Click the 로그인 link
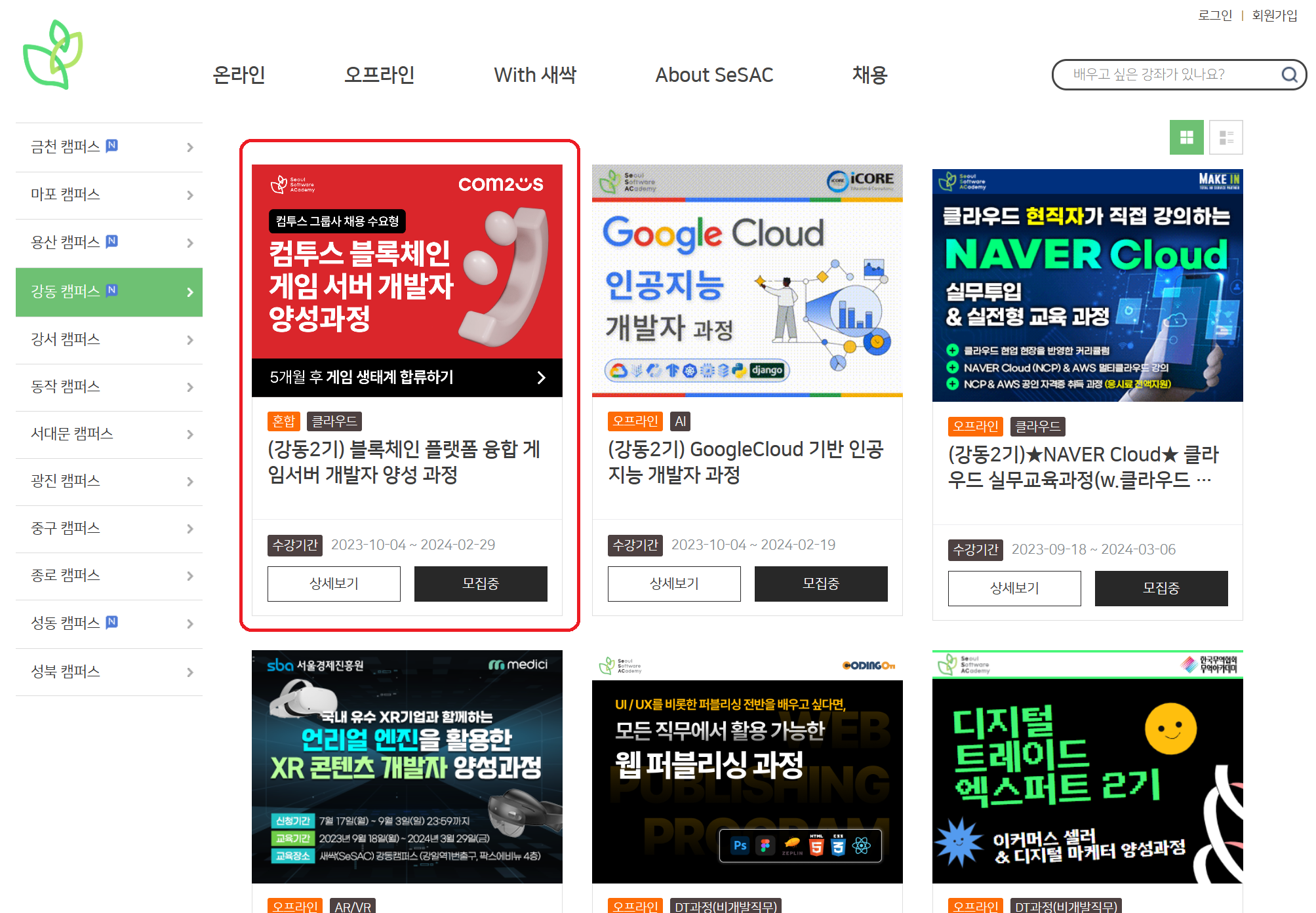1316x913 pixels. [1214, 15]
